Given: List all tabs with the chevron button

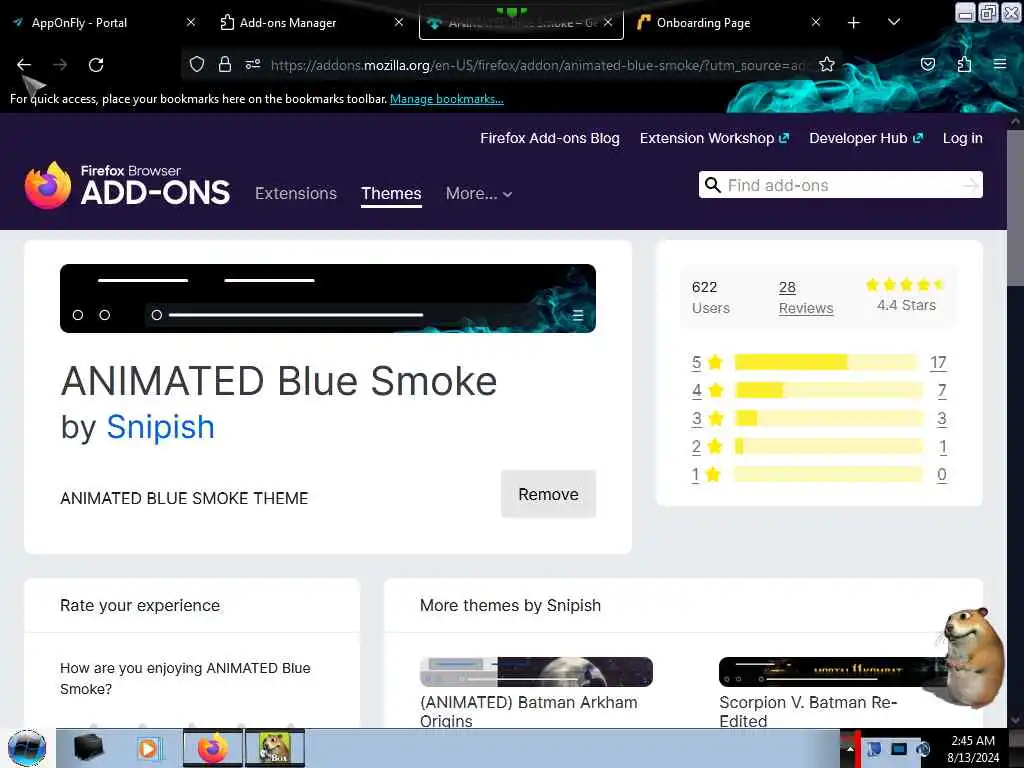Looking at the screenshot, I should (894, 22).
